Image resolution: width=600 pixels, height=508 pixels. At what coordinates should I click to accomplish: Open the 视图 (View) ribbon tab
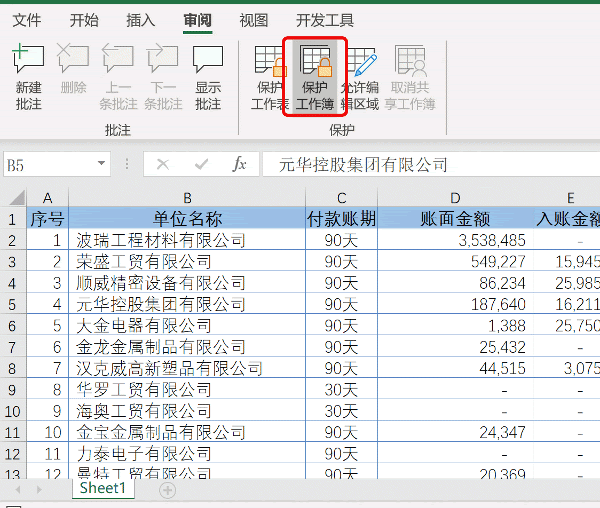tap(254, 20)
